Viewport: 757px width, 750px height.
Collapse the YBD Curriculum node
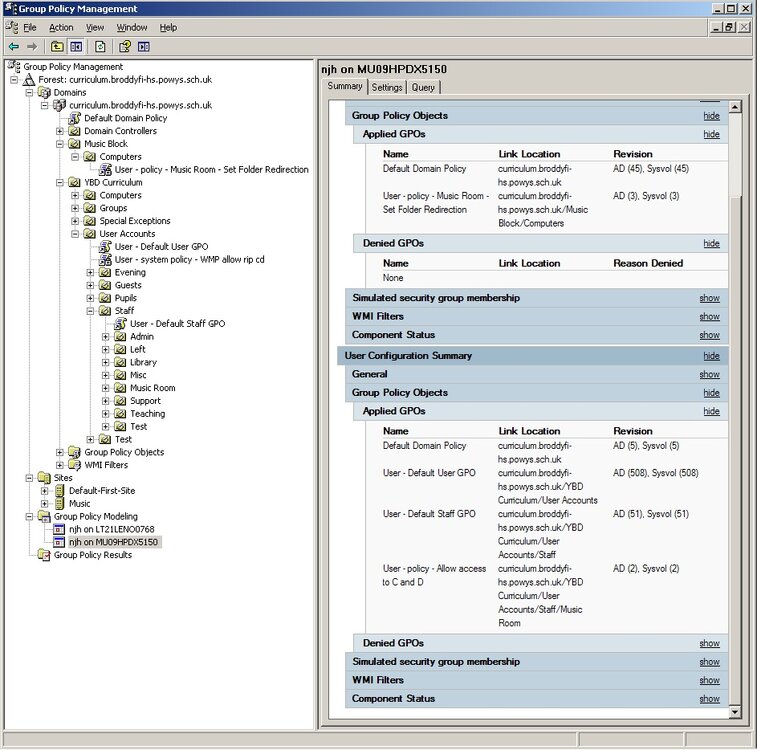59,182
